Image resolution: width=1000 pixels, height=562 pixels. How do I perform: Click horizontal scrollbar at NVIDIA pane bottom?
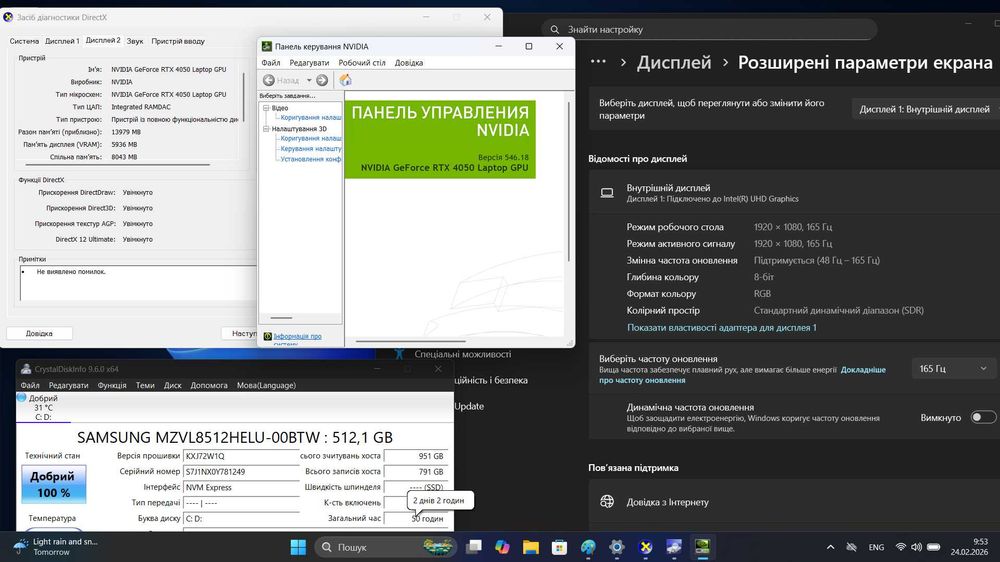[x=410, y=341]
